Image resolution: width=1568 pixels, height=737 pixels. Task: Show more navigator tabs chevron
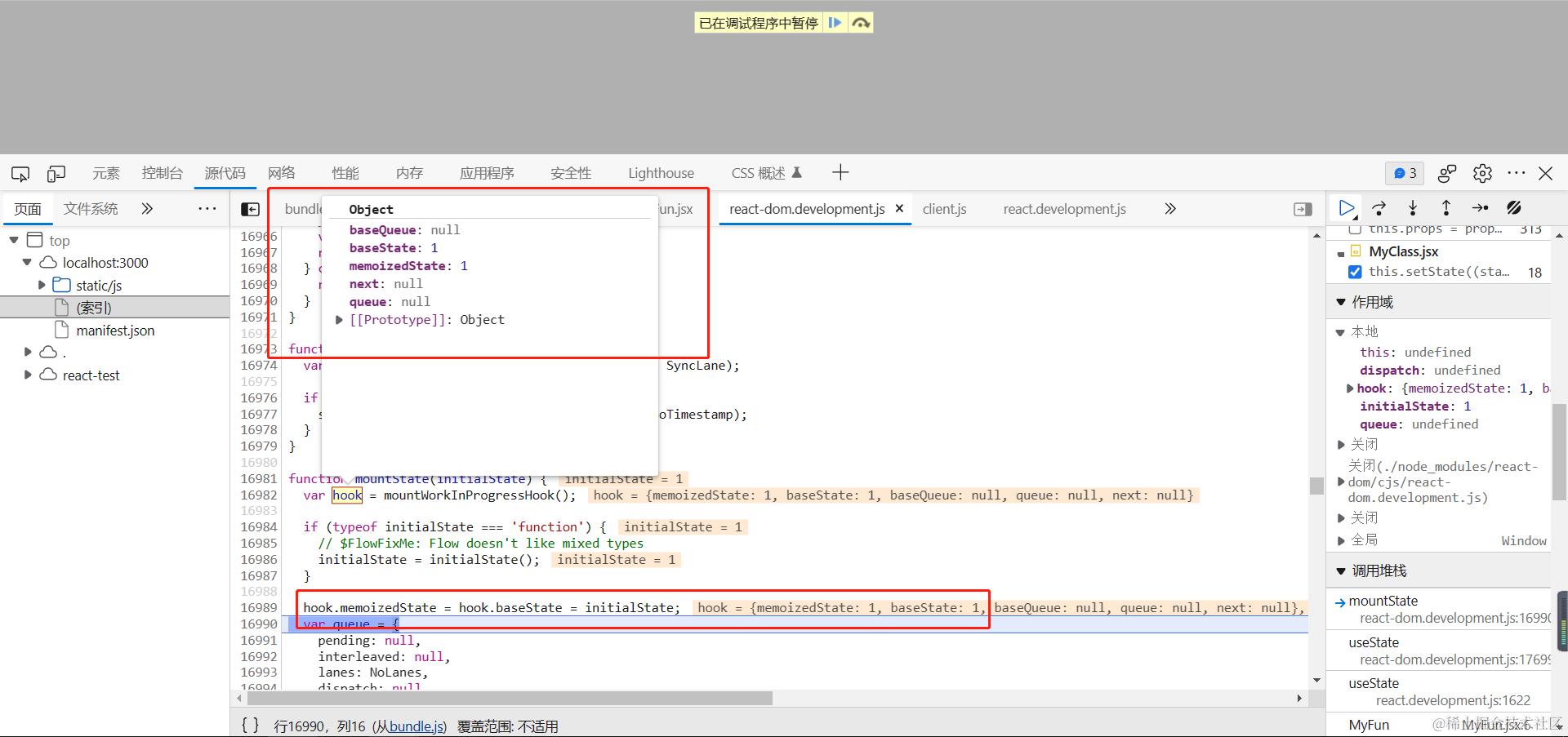point(147,209)
